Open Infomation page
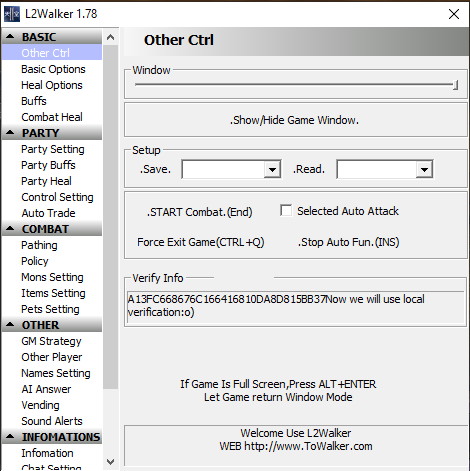This screenshot has height=471, width=470. 47,453
